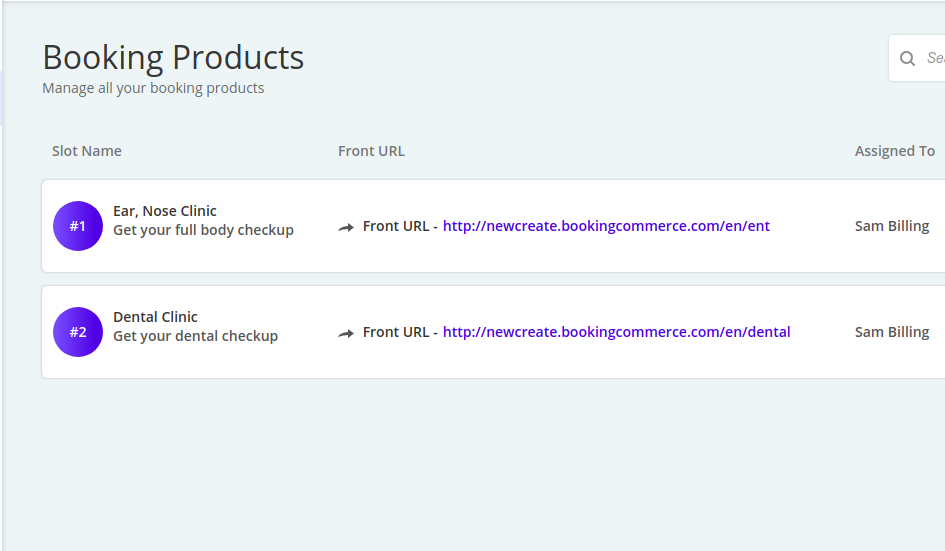Screen dimensions: 945x551
Task: Click Sam Billing in Dental Clinic row
Action: 892,332
